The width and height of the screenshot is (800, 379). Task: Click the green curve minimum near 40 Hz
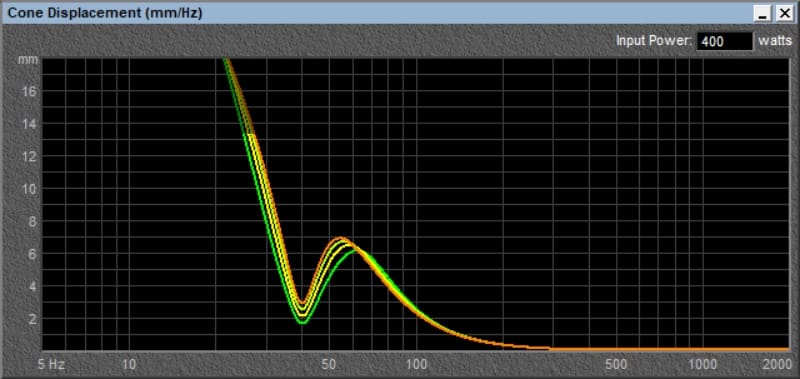(302, 322)
